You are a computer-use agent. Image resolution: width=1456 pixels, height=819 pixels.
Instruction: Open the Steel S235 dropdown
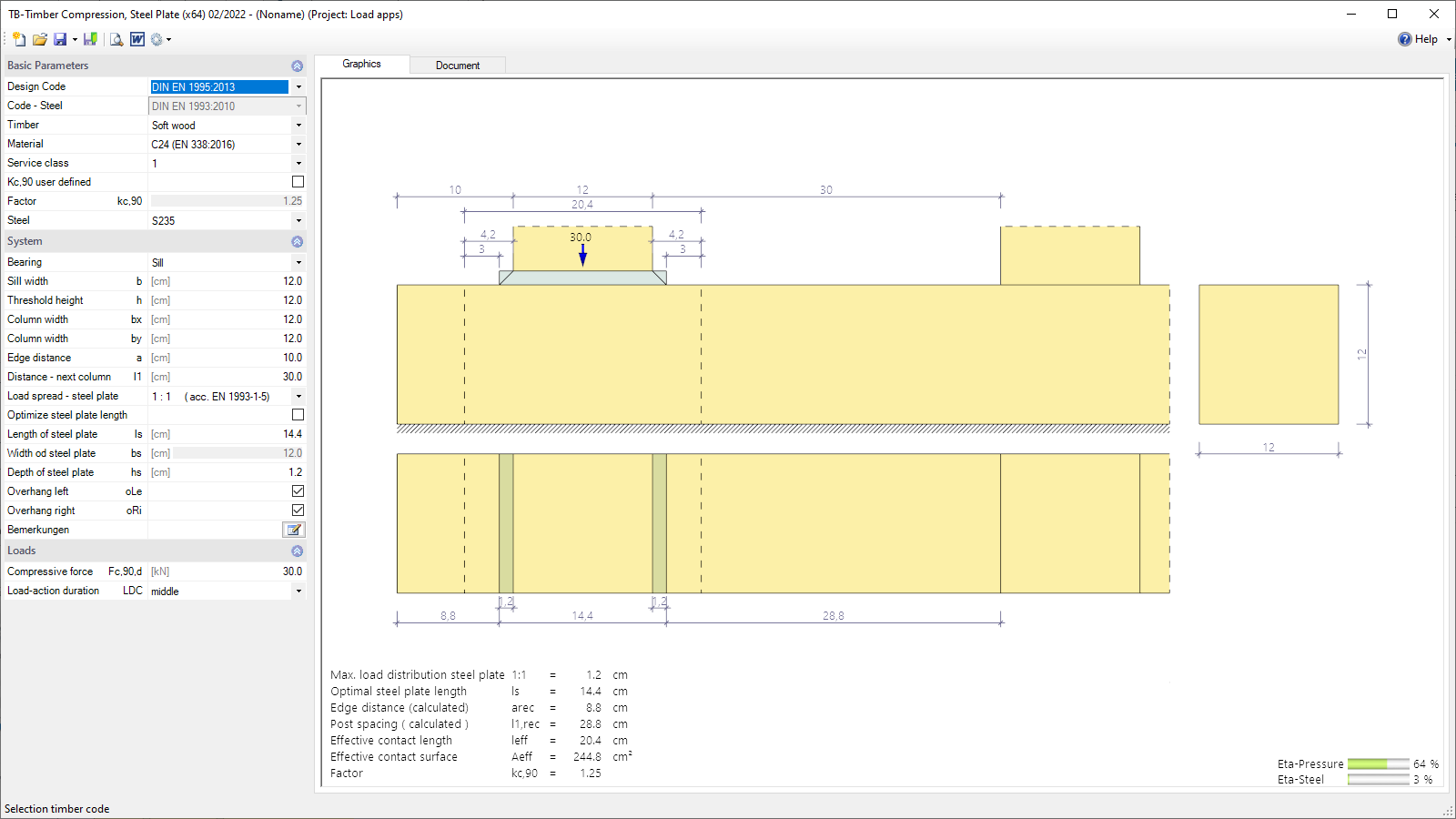(x=298, y=221)
